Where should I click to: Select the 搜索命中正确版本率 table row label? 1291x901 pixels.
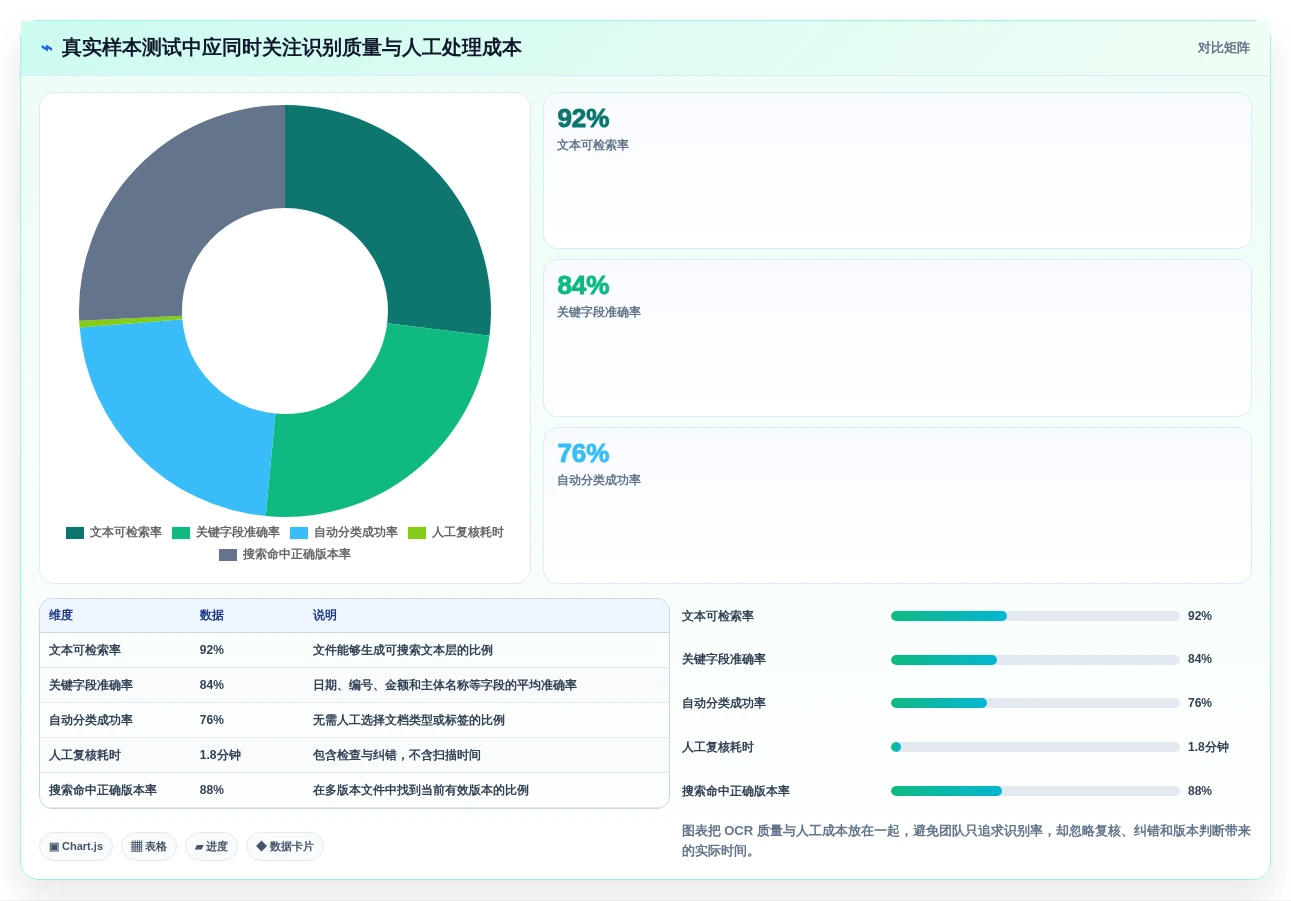click(x=103, y=790)
